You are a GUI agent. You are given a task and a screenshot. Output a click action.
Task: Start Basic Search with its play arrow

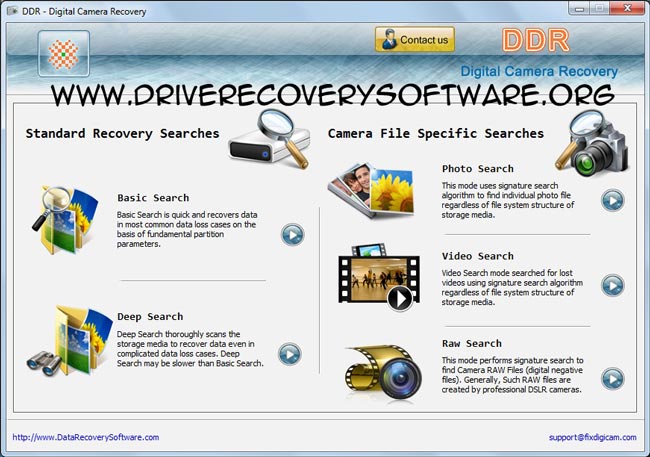tap(293, 235)
